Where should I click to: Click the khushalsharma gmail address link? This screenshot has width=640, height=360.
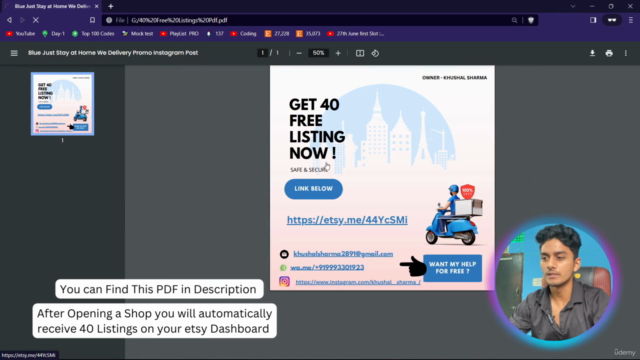(x=343, y=254)
